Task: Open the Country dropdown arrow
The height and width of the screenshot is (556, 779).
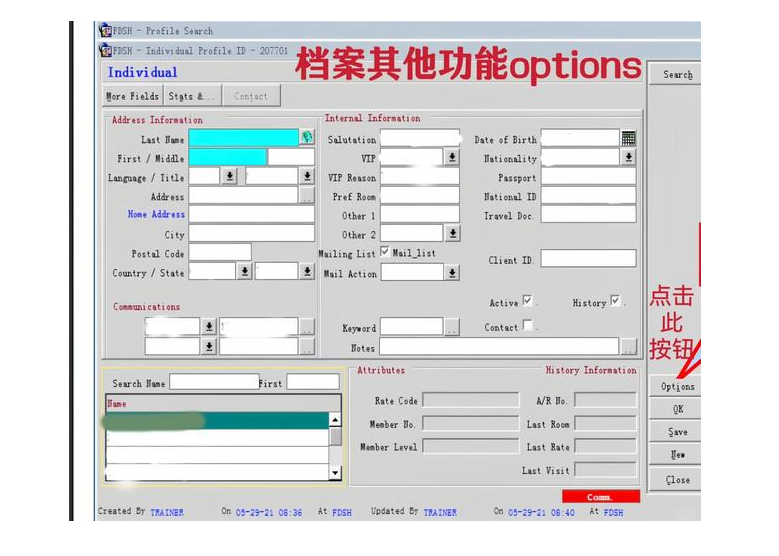Action: click(x=244, y=272)
